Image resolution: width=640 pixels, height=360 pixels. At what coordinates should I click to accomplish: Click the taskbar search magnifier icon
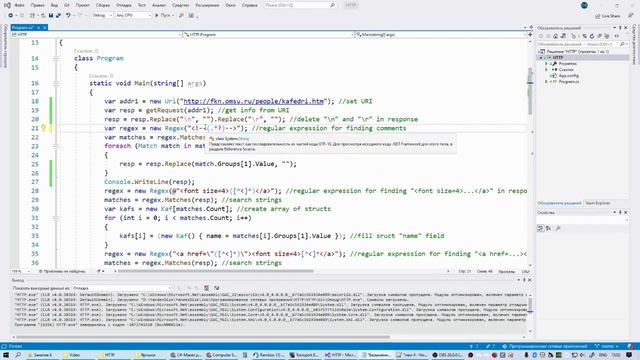[18, 355]
